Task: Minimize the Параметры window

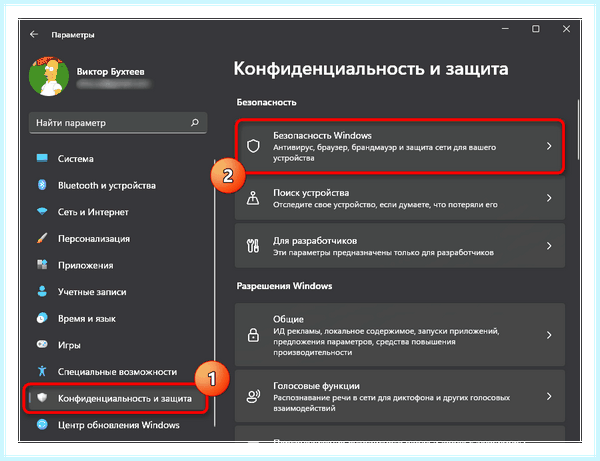Action: coord(505,29)
